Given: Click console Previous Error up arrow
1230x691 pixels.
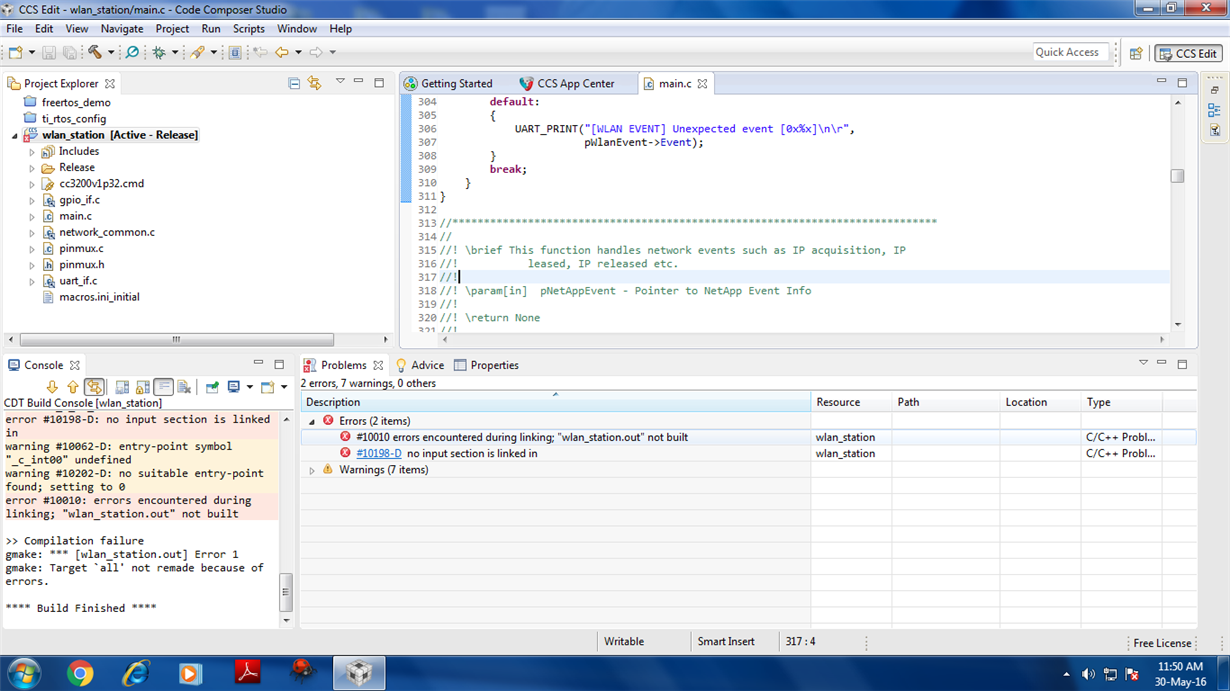Looking at the screenshot, I should [73, 387].
